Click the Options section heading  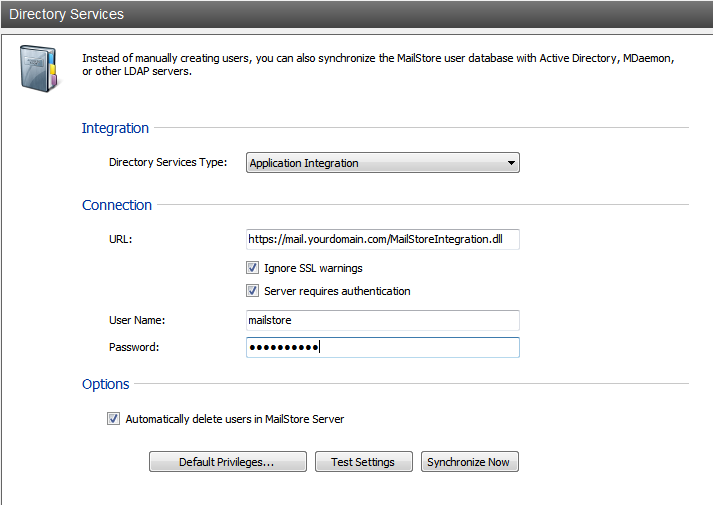point(105,384)
